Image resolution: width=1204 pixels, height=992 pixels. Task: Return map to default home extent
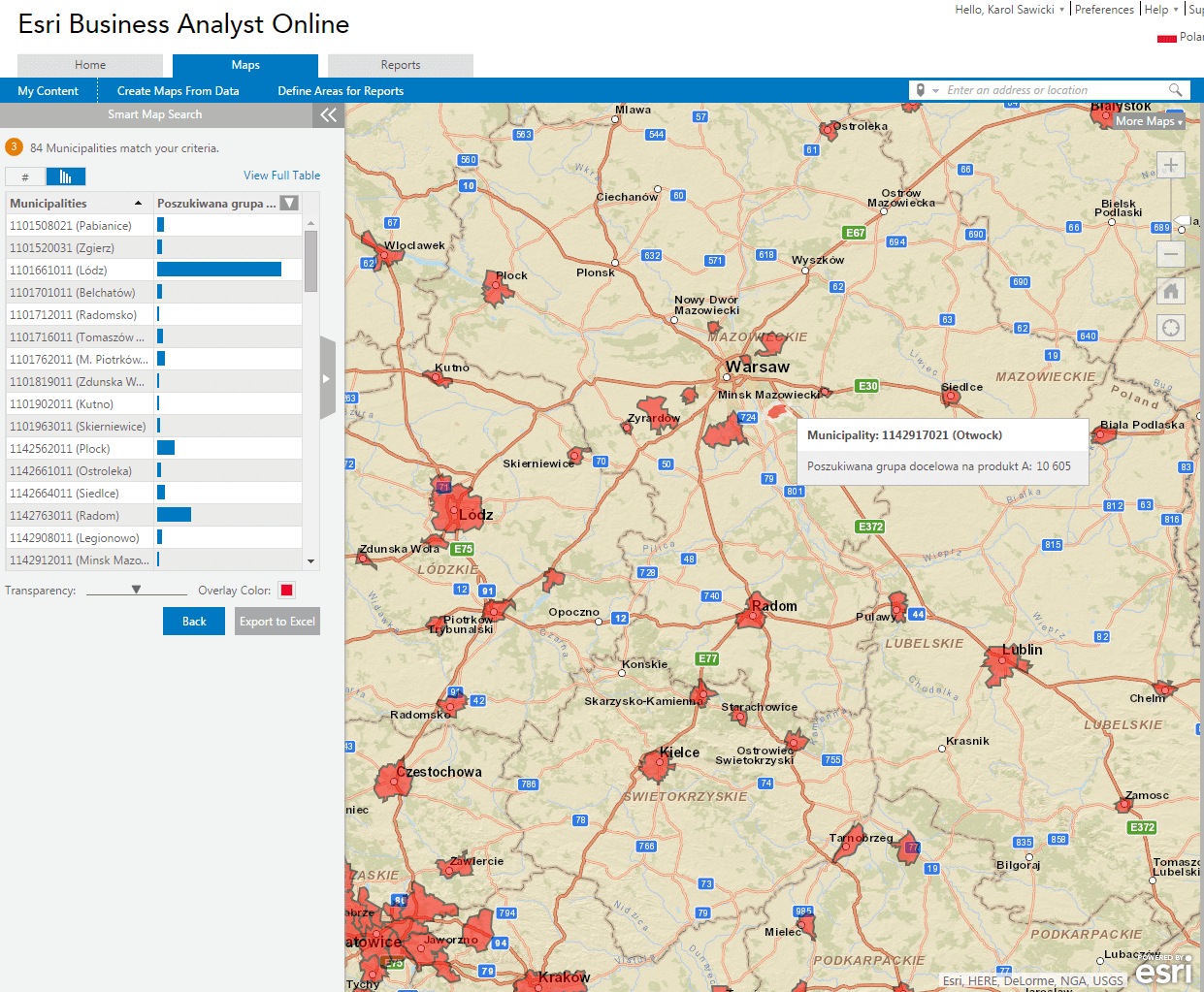click(x=1171, y=291)
